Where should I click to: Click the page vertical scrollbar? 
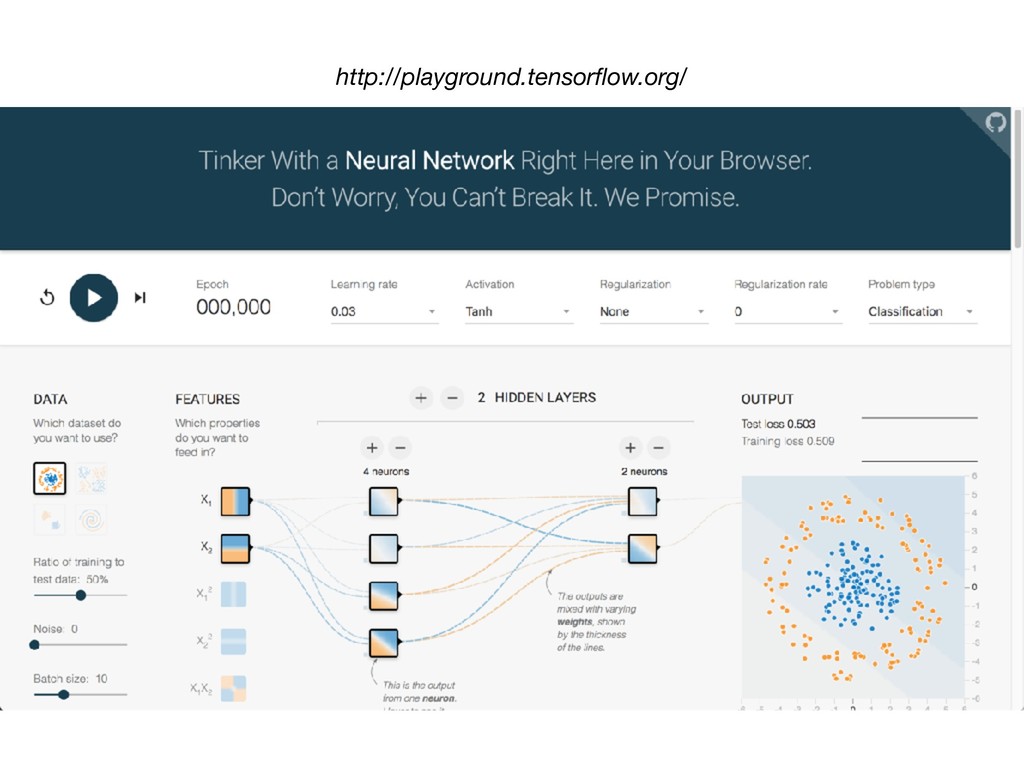click(x=1018, y=180)
